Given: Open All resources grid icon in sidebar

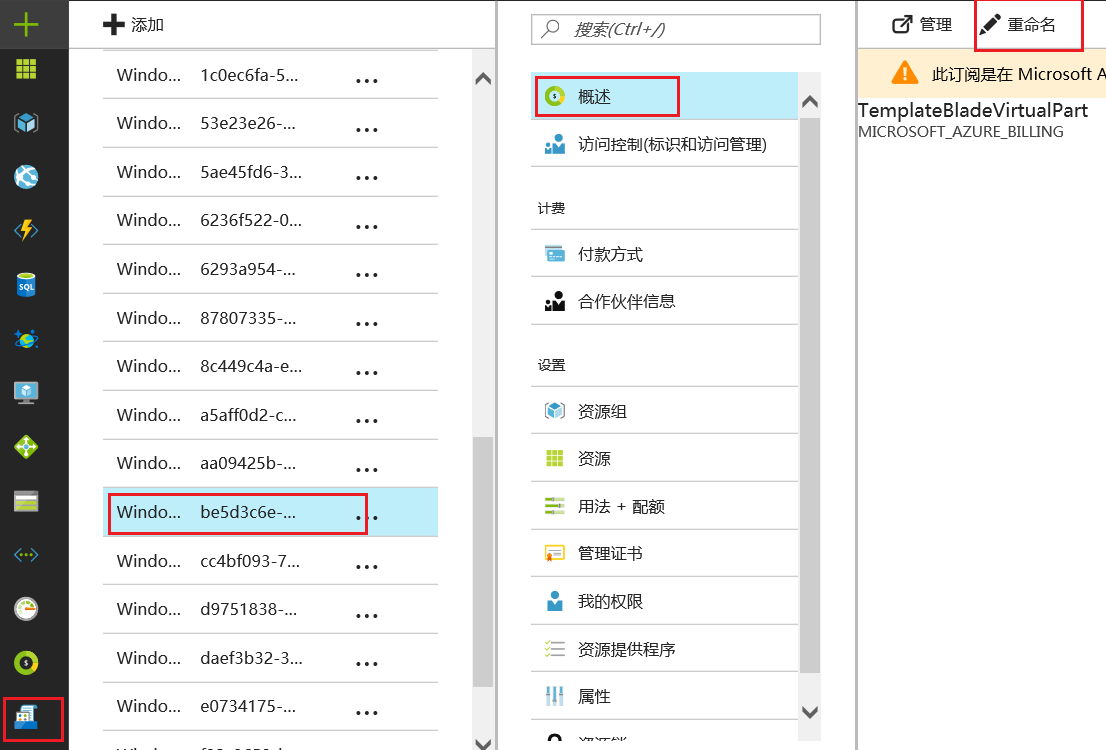Looking at the screenshot, I should [x=26, y=69].
